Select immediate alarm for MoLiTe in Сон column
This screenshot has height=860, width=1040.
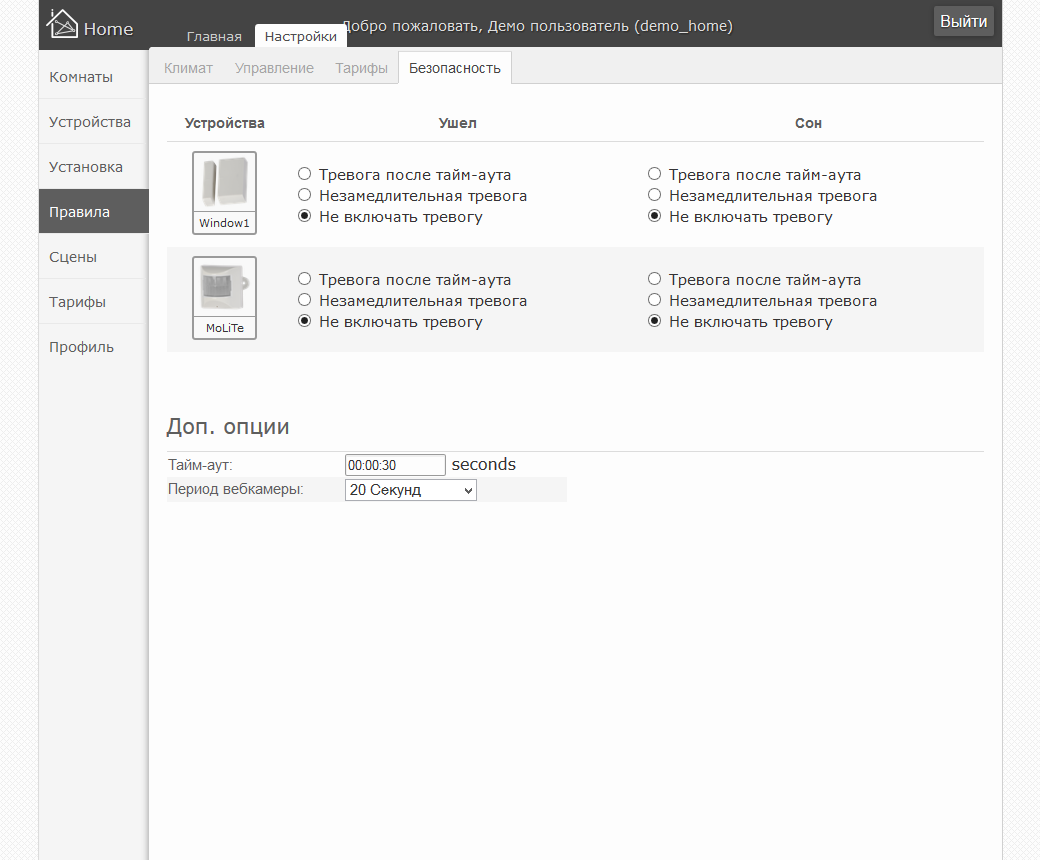click(x=655, y=300)
